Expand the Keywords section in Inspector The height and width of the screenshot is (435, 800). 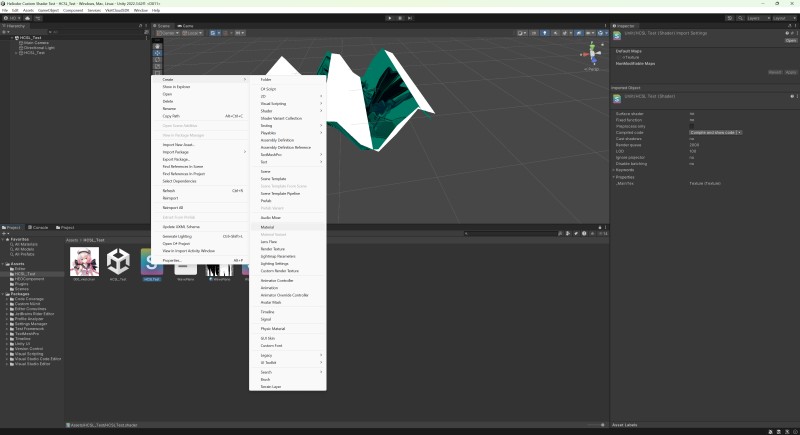614,170
